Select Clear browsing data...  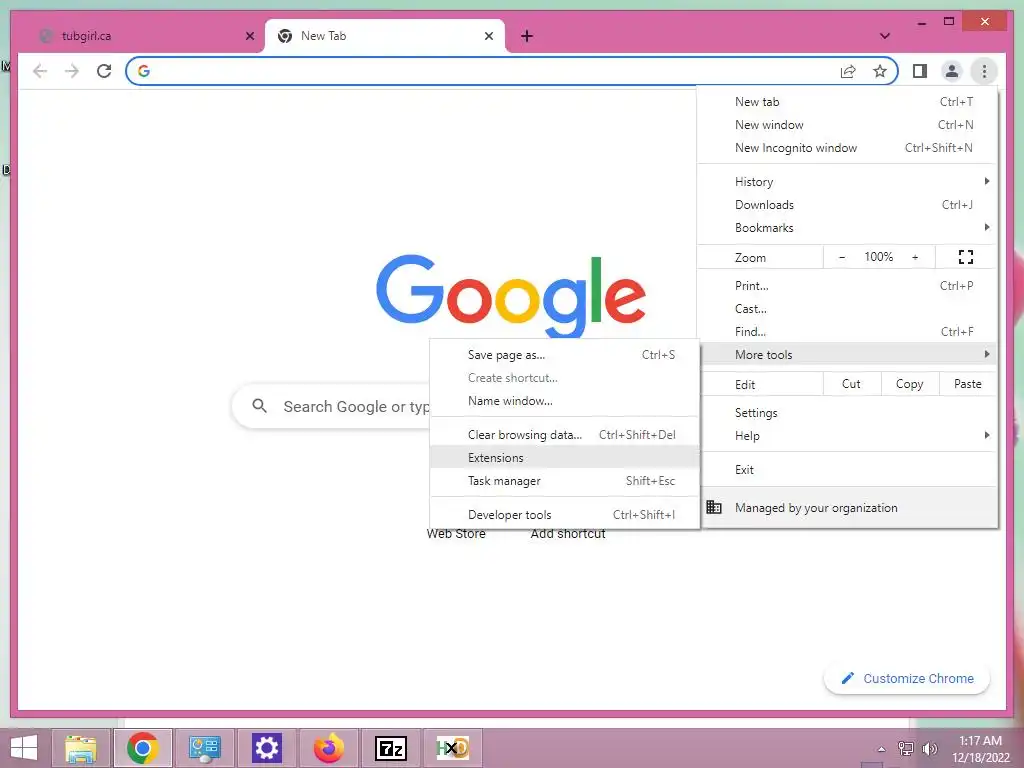tap(565, 435)
